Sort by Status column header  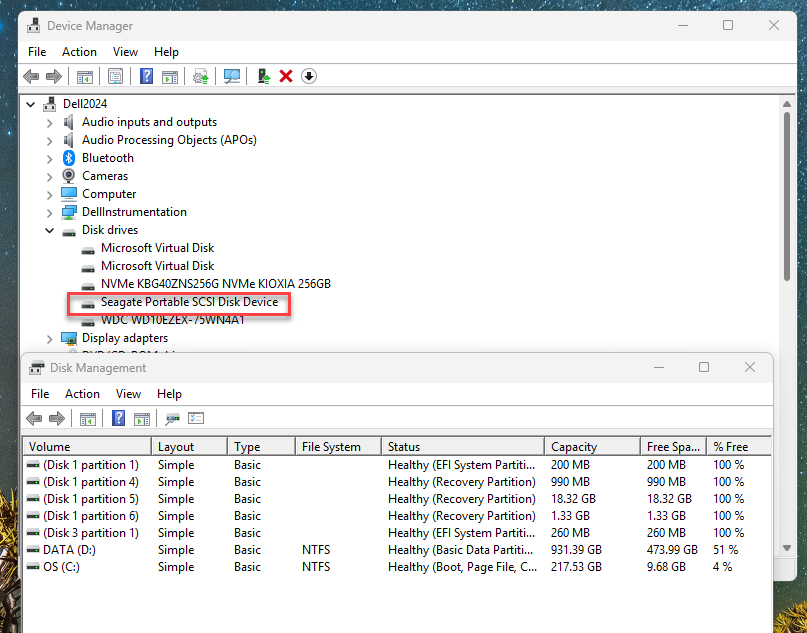coord(463,446)
